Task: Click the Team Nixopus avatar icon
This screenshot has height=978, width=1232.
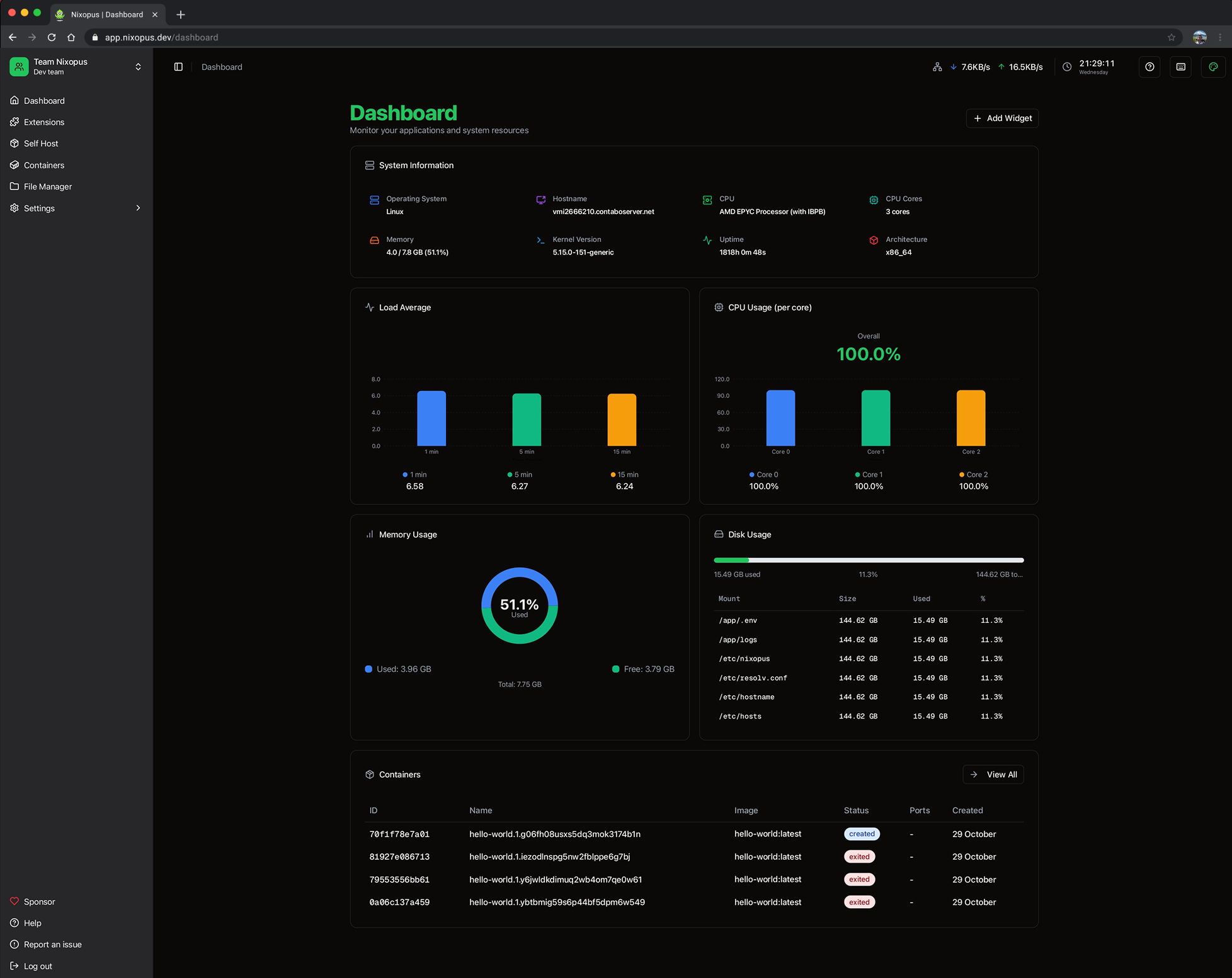Action: click(x=19, y=66)
